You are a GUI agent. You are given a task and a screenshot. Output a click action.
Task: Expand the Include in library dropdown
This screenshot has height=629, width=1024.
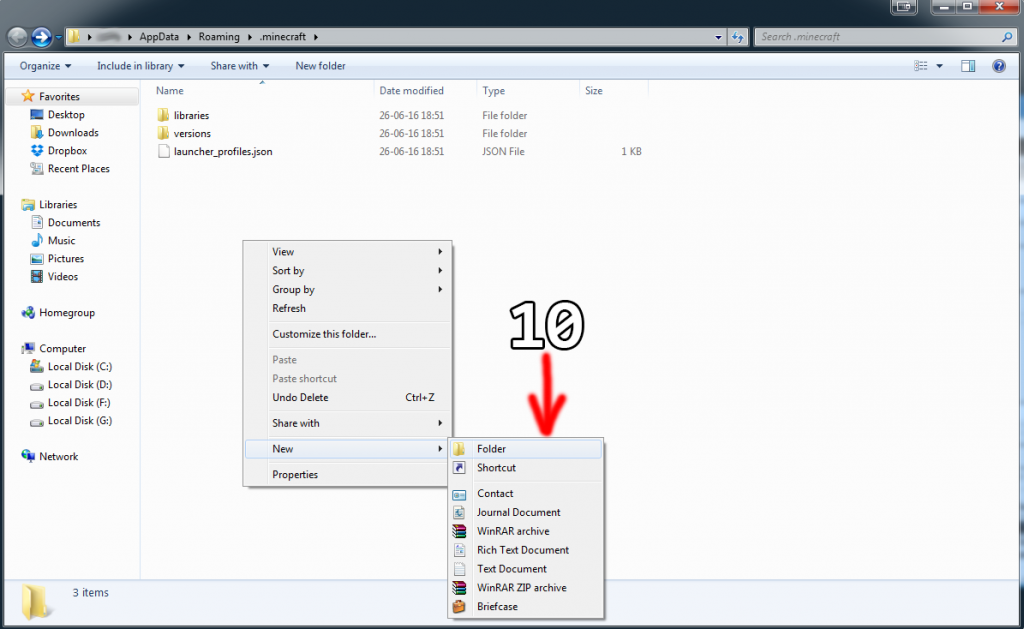point(141,66)
